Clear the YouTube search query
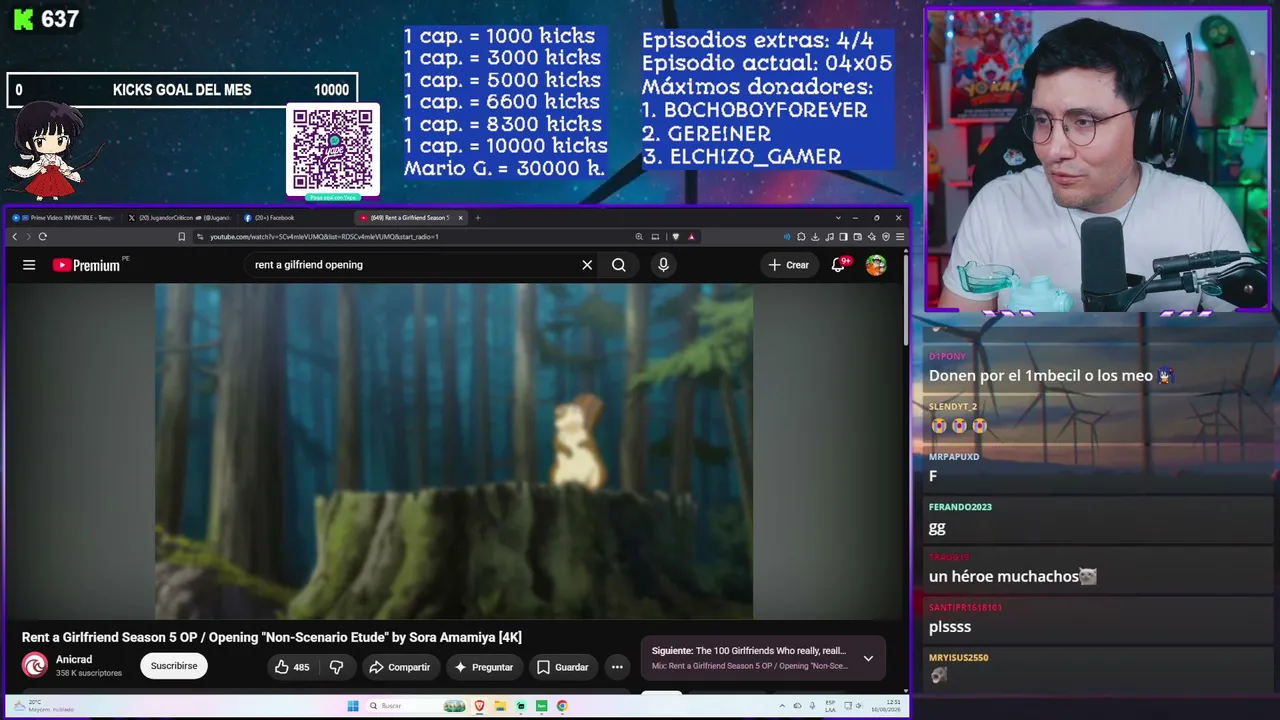 click(x=587, y=265)
